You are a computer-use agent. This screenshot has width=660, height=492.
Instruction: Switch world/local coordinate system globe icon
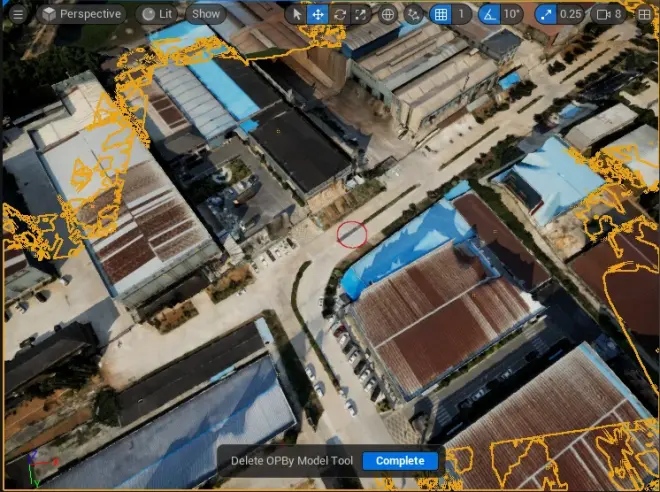coord(387,15)
